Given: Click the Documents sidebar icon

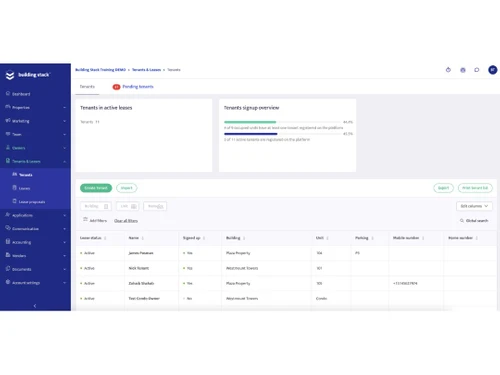Looking at the screenshot, I should (8, 268).
